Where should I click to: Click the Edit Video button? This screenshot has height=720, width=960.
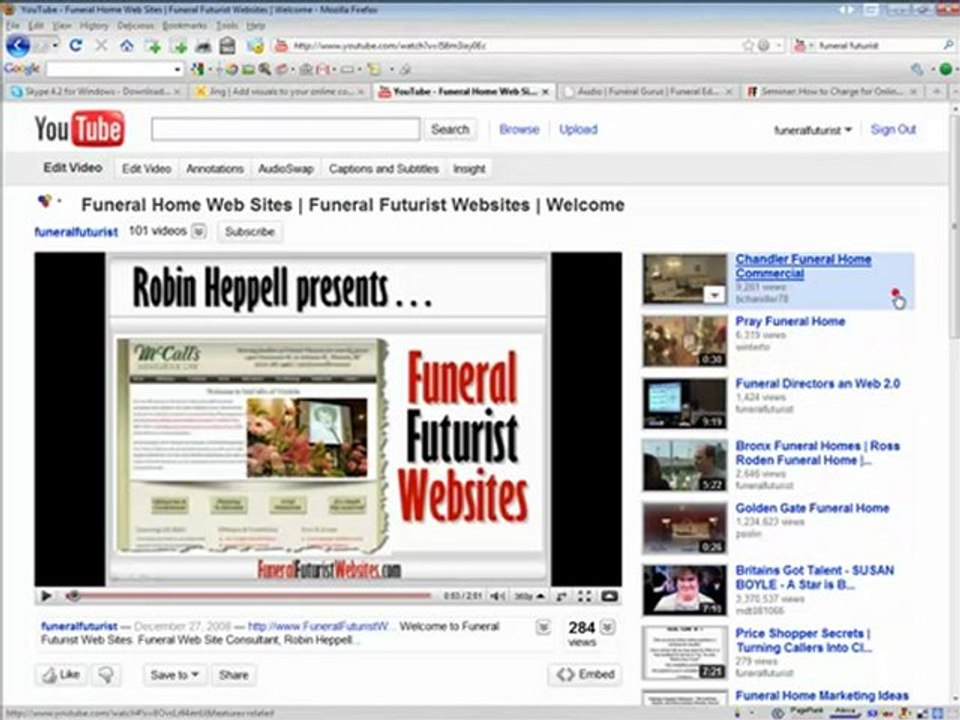tap(146, 168)
